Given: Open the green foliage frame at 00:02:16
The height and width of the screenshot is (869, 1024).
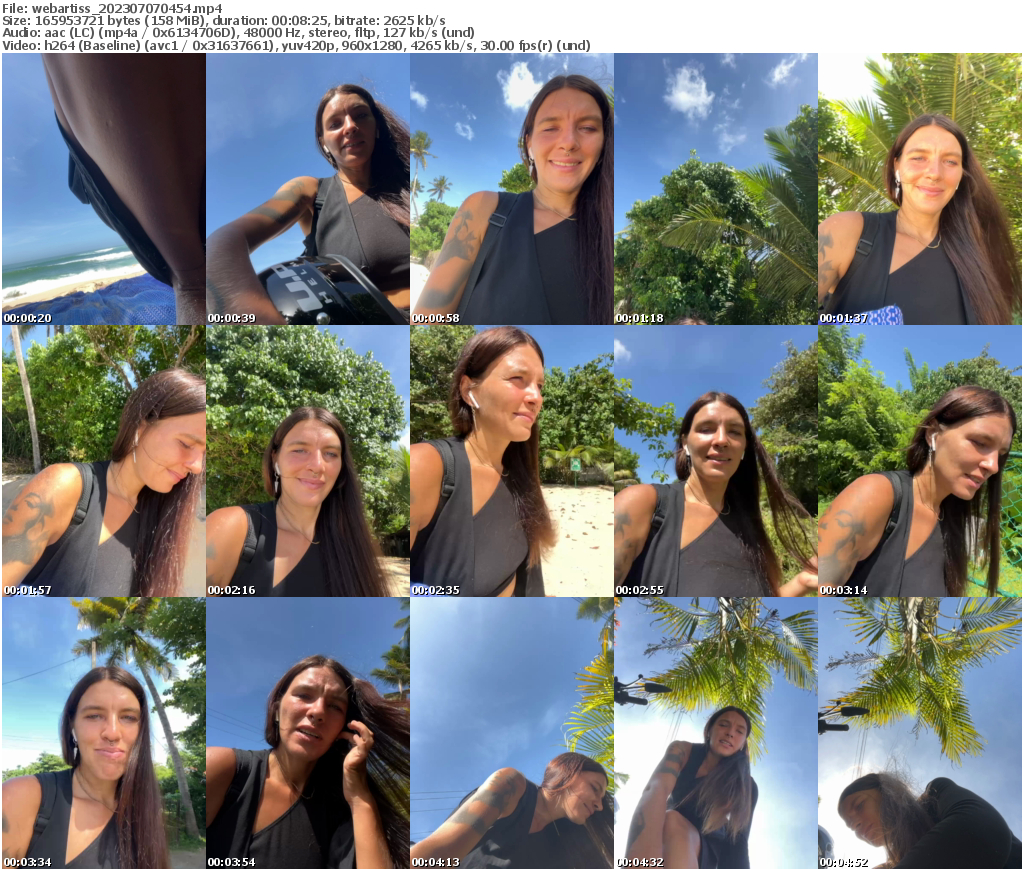Looking at the screenshot, I should click(307, 461).
